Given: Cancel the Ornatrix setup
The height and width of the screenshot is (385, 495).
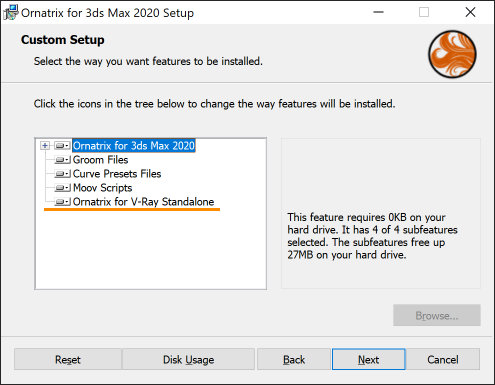Looking at the screenshot, I should click(443, 359).
